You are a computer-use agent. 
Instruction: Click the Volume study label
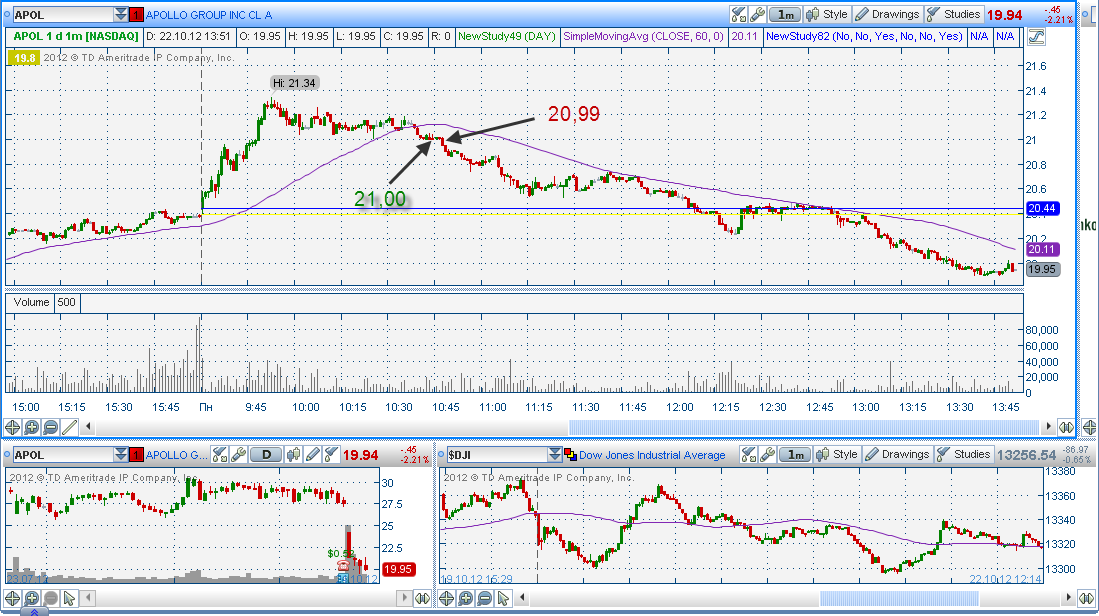point(32,303)
